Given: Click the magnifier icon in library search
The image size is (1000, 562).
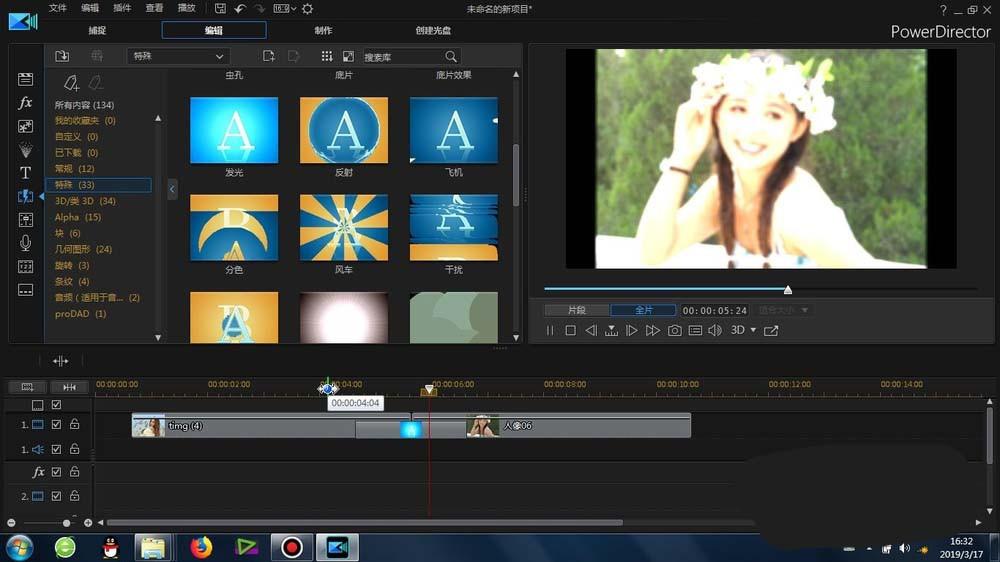Looking at the screenshot, I should click(x=451, y=57).
